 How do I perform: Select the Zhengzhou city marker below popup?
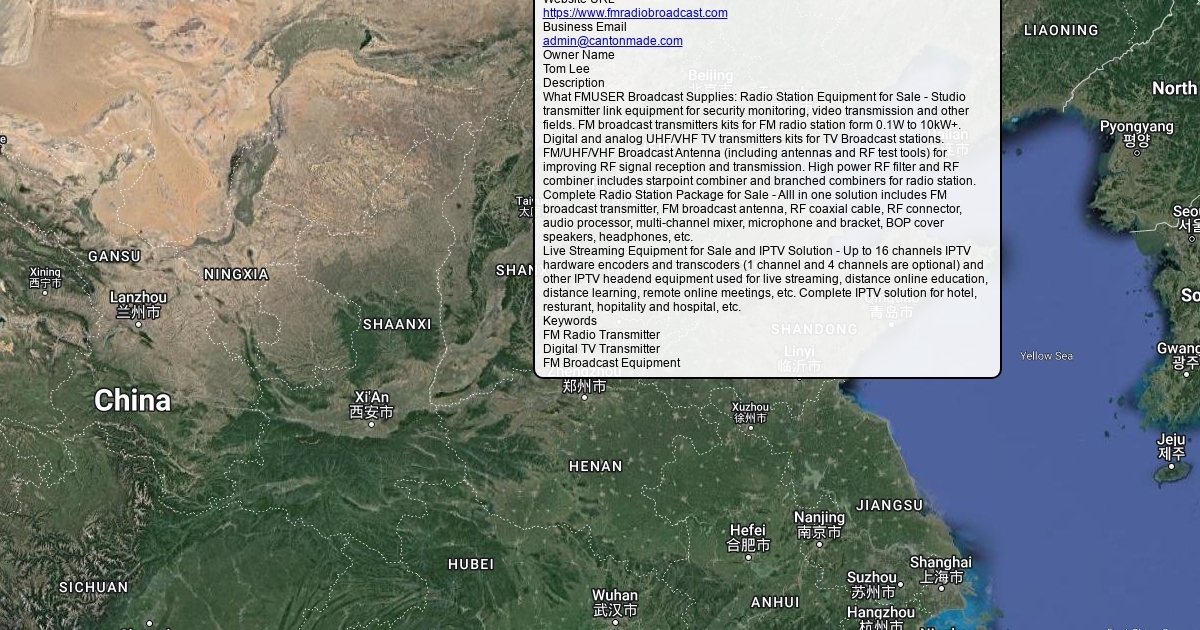(585, 397)
